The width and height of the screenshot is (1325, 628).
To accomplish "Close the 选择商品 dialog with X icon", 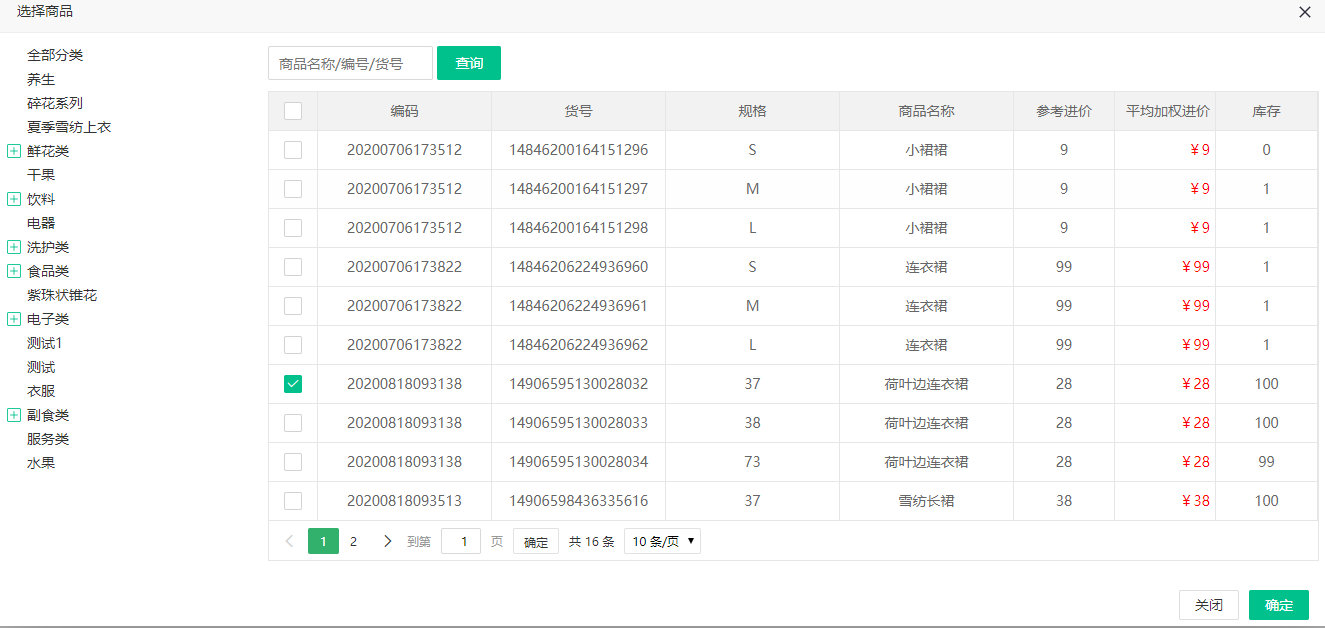I will click(x=1304, y=12).
